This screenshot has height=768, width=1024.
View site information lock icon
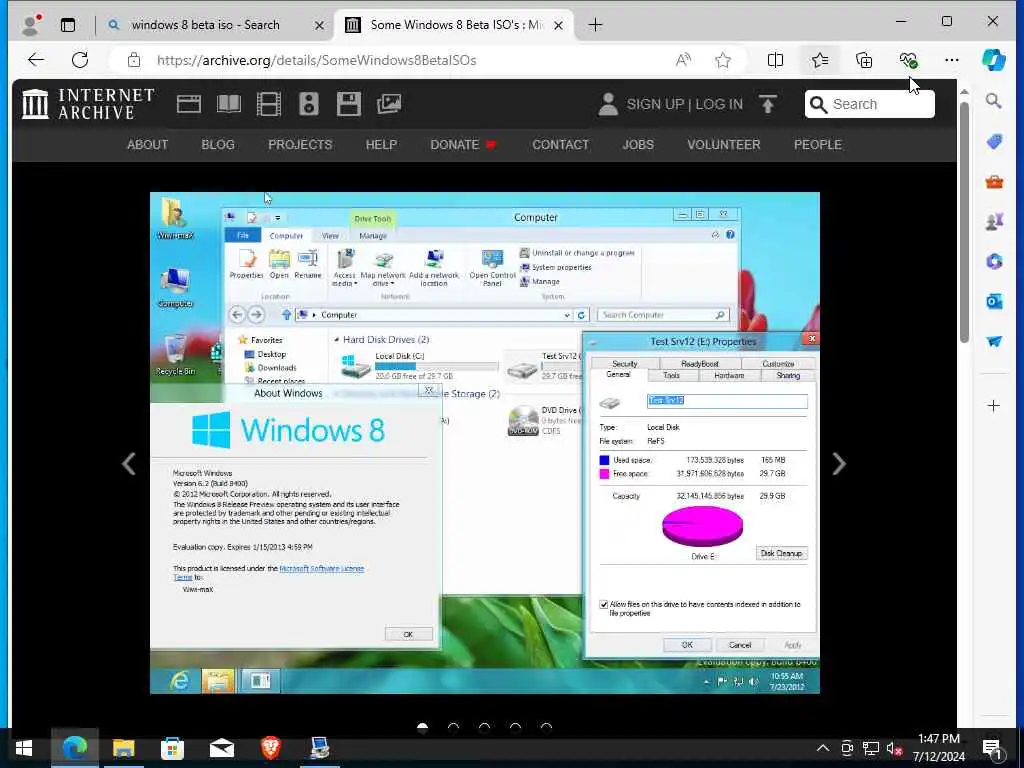point(134,60)
